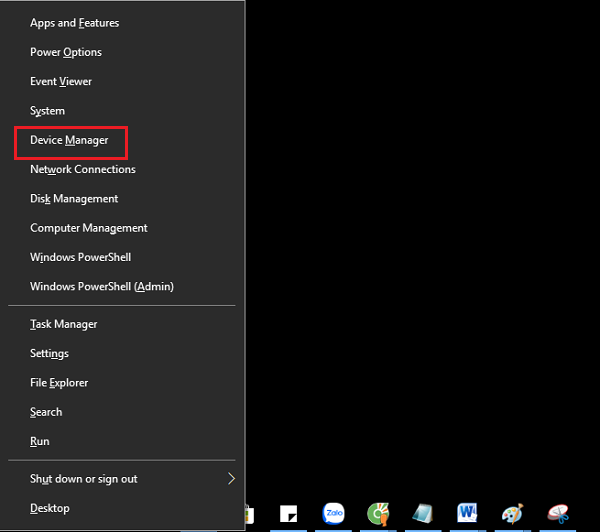Image resolution: width=600 pixels, height=532 pixels.
Task: Click the Sticky Notes taskbar icon
Action: coord(289,515)
